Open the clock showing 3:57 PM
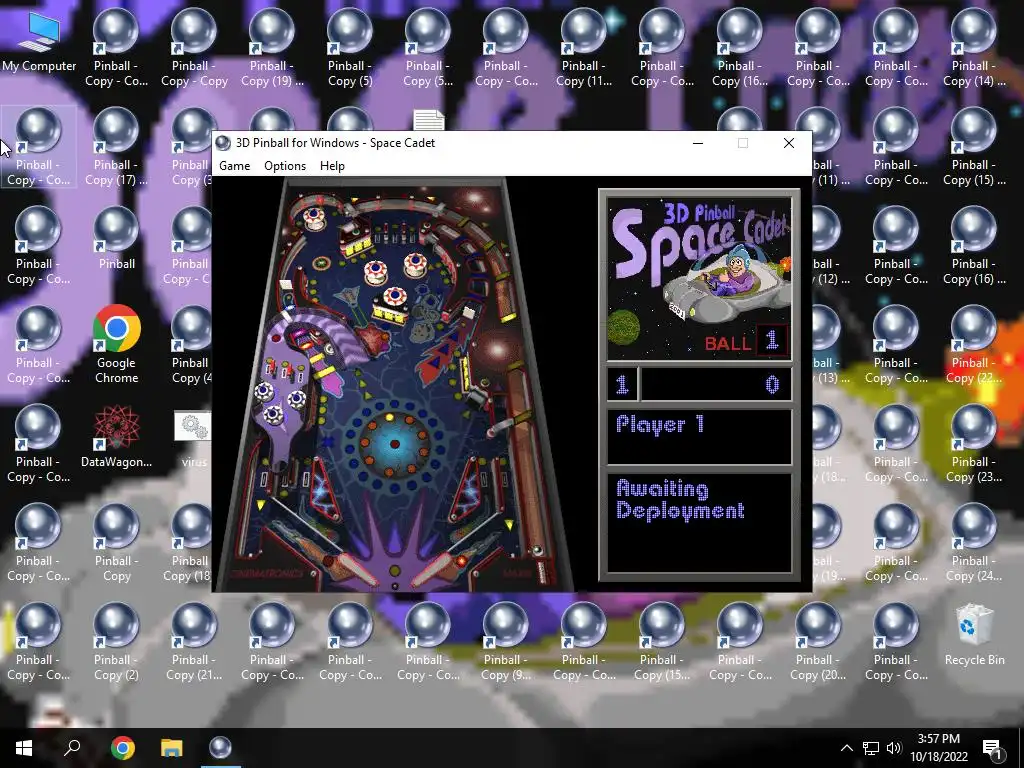1024x768 pixels. pos(939,748)
